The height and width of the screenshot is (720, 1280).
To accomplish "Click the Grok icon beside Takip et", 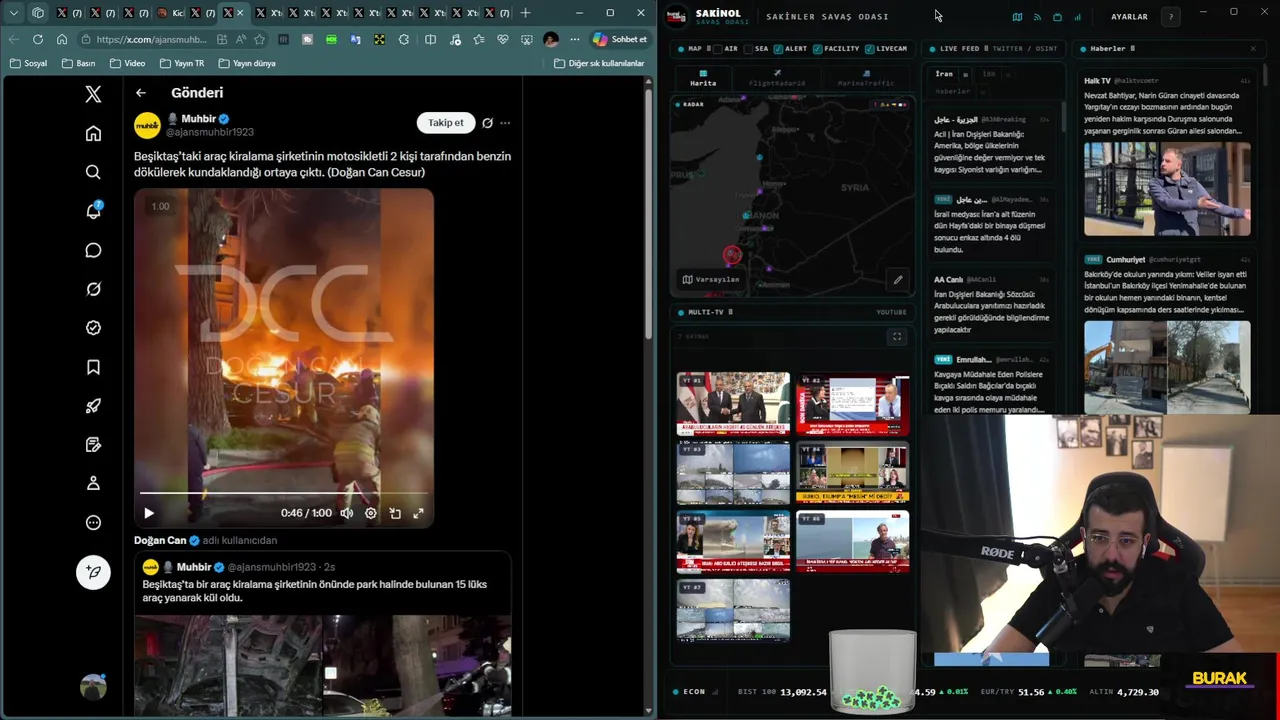I will (x=487, y=123).
